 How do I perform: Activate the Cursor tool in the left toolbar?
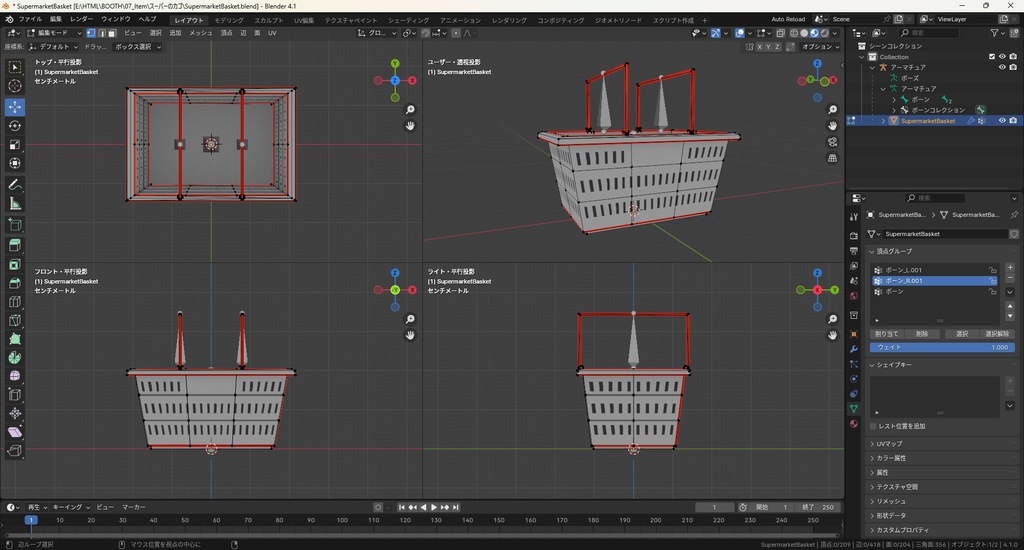tap(15, 86)
